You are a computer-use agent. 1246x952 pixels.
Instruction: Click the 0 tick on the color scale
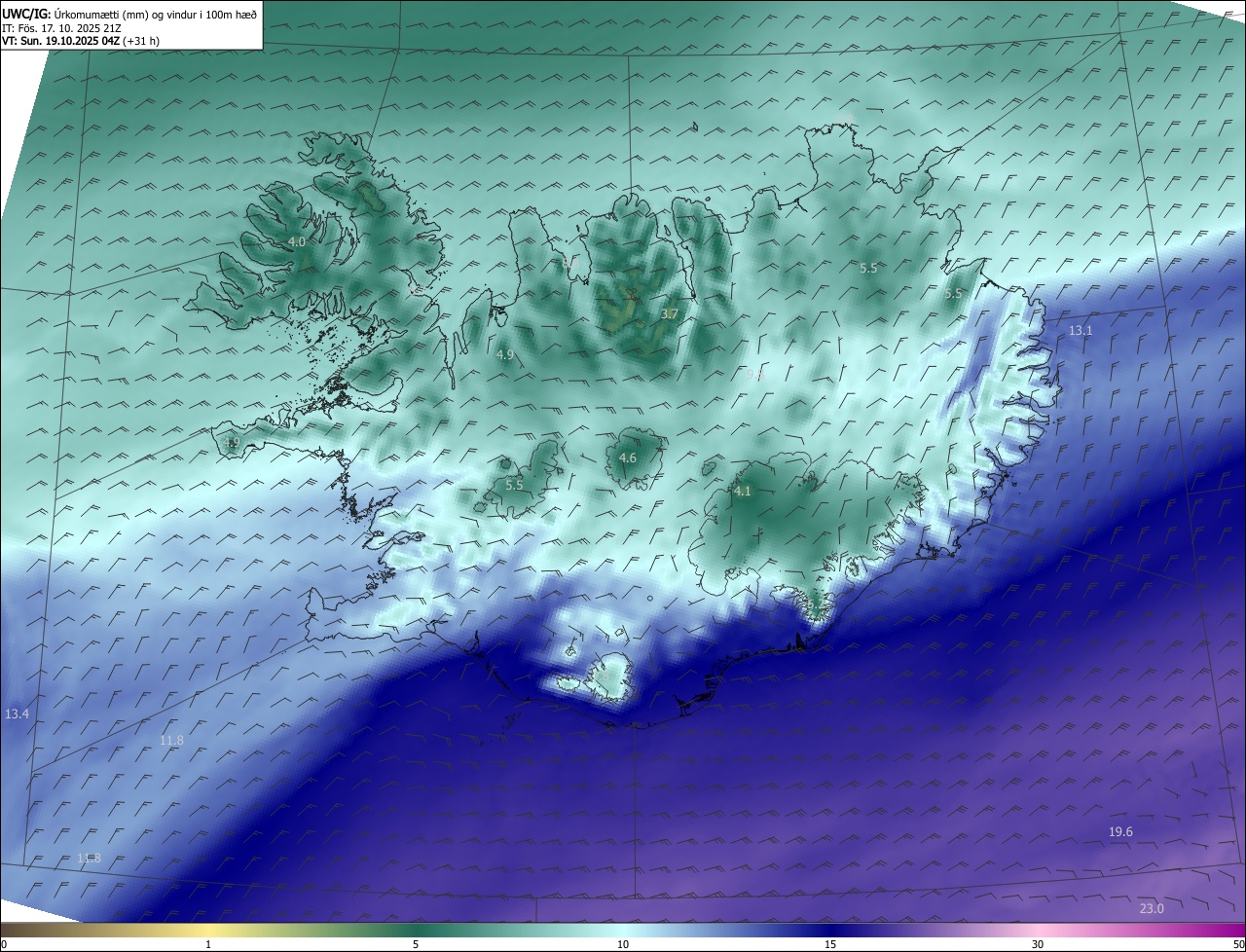(x=4, y=944)
